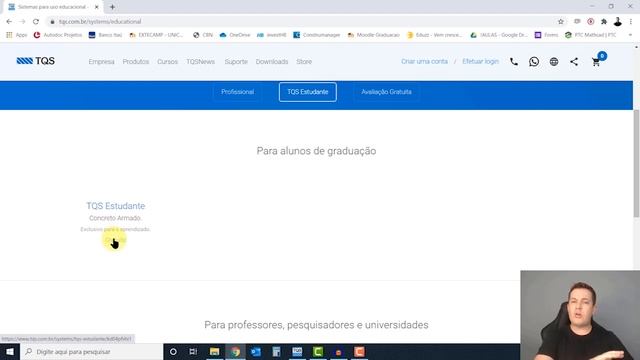Close the current browser tab
The image size is (640, 360).
tap(97, 7)
